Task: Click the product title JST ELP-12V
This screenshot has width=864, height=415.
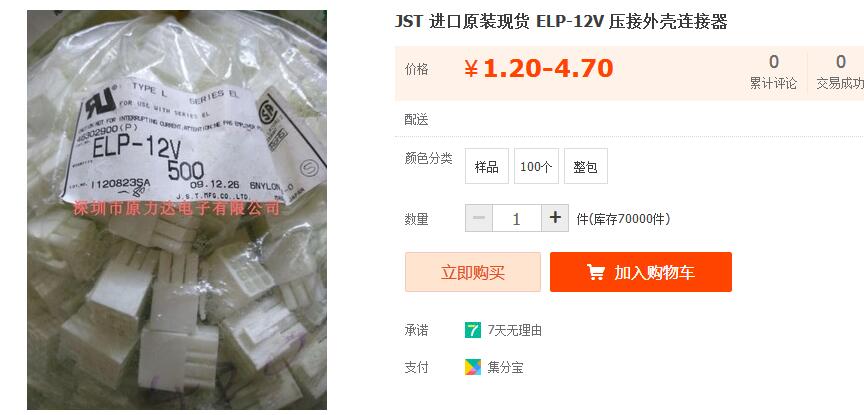Action: click(561, 21)
